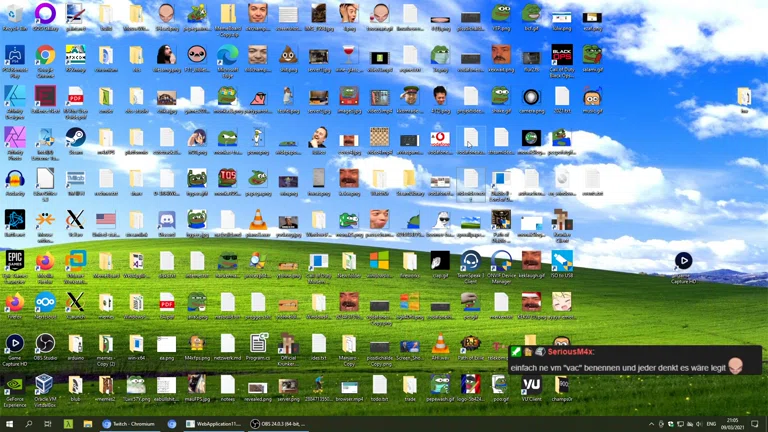Viewport: 768px width, 432px height.
Task: Open the Microsoft Edge desktop shortcut
Action: click(x=228, y=56)
